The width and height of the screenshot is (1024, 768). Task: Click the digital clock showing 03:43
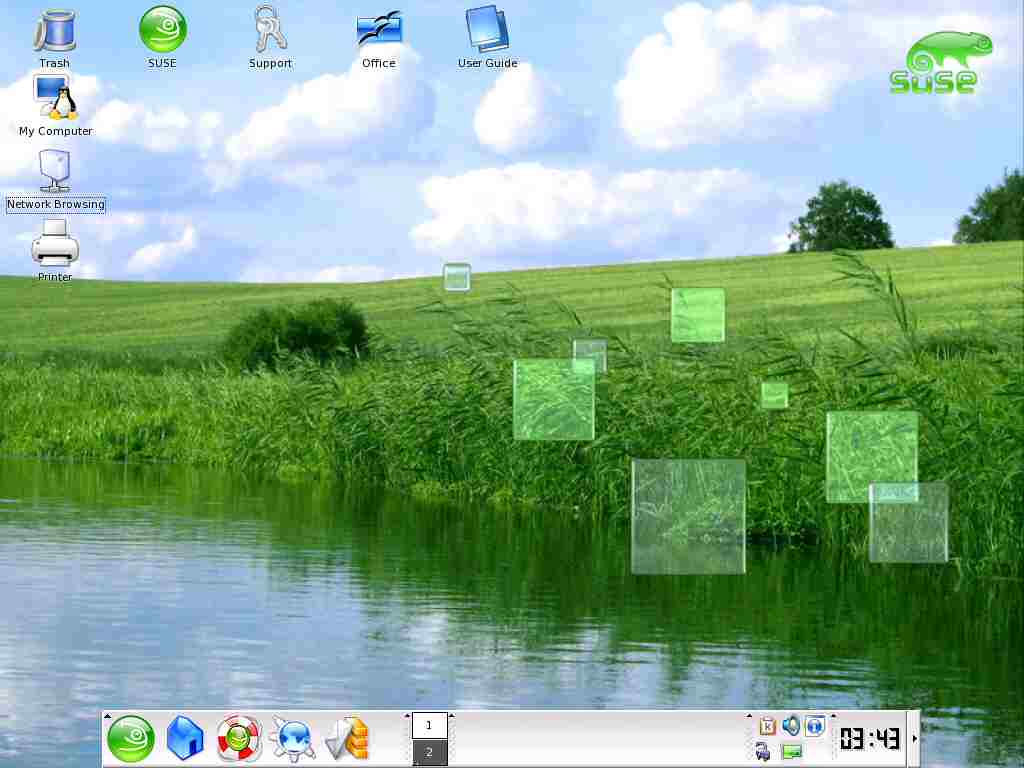point(869,739)
